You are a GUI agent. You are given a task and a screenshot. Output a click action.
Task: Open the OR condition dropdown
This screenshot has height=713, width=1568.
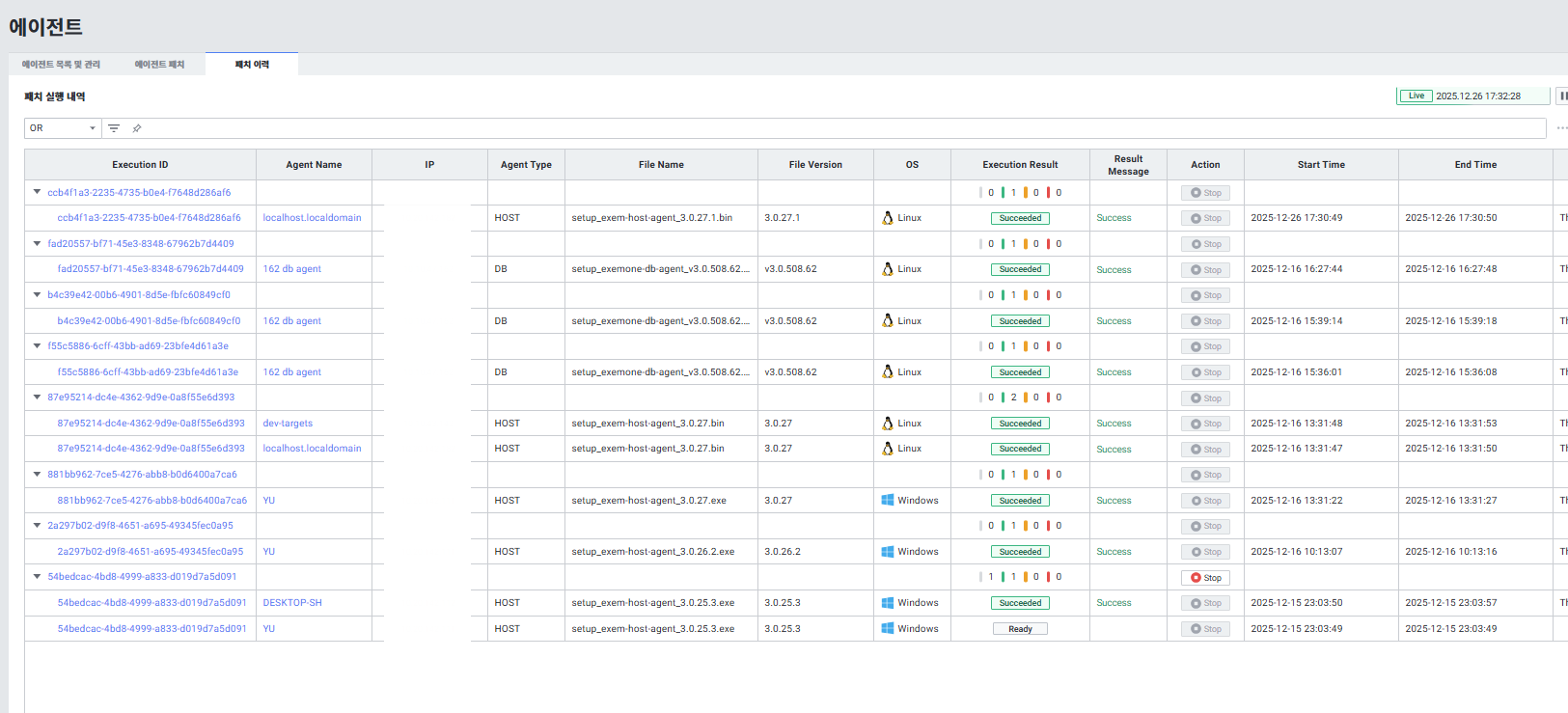[x=63, y=128]
